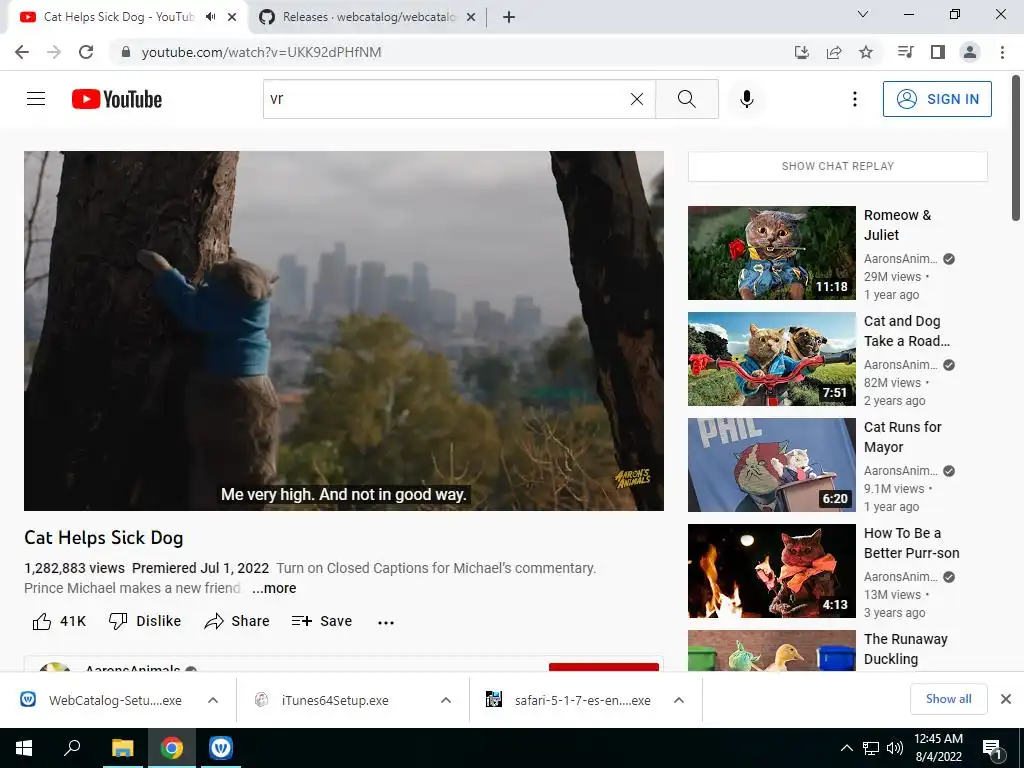This screenshot has height=768, width=1024.
Task: Expand iTunes64Setup.exe download options chevron
Action: [x=446, y=700]
